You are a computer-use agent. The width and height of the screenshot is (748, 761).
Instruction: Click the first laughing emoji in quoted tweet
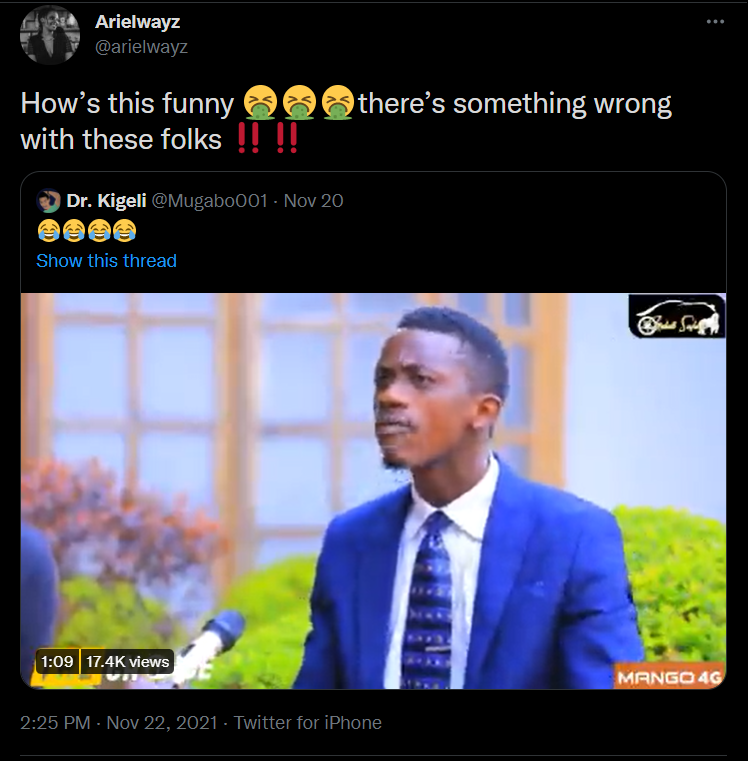point(48,232)
